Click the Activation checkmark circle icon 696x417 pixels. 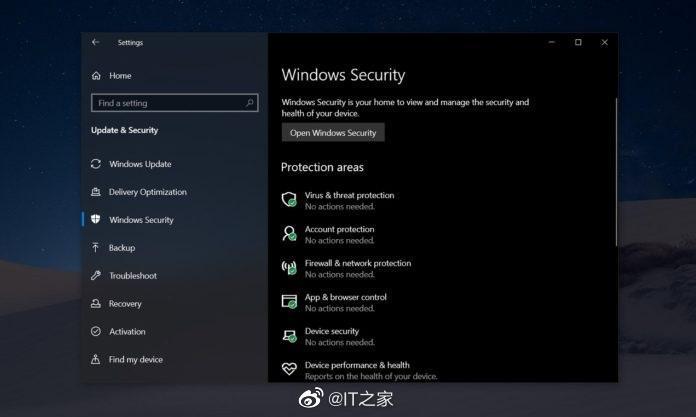pos(95,331)
